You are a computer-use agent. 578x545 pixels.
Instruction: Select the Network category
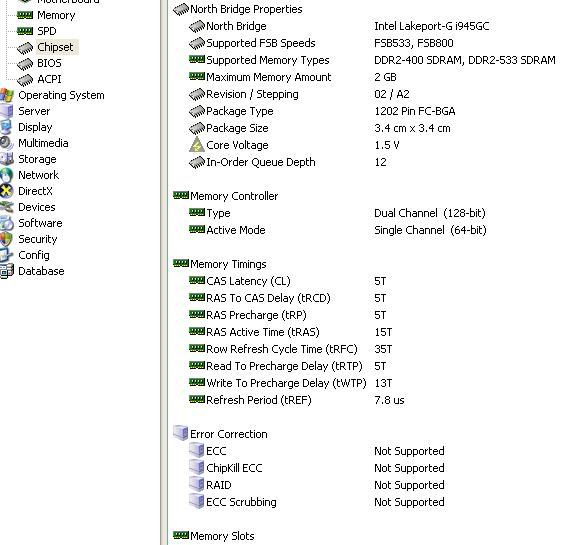click(38, 175)
